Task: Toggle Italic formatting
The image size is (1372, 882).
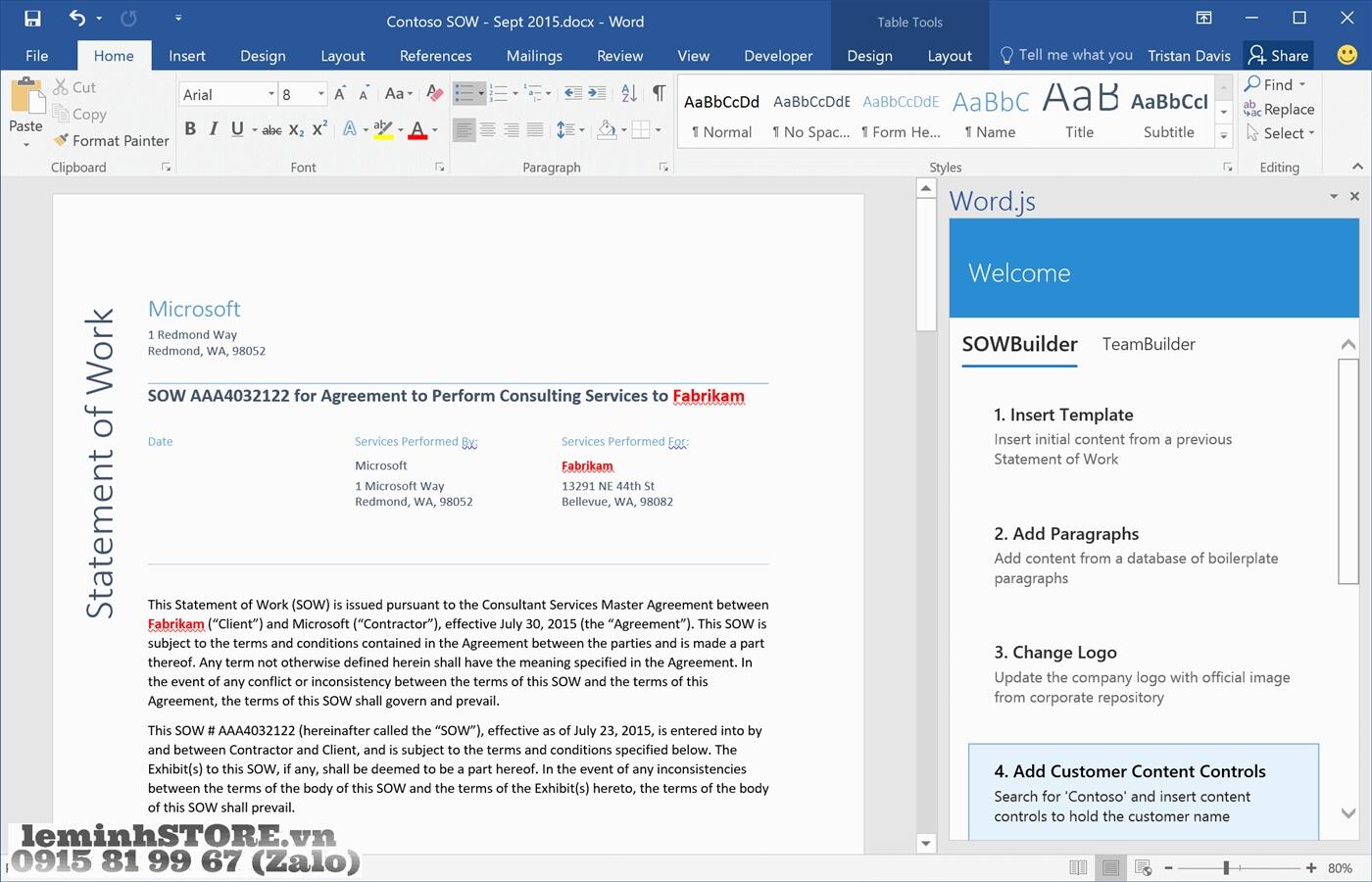Action: pyautogui.click(x=213, y=129)
